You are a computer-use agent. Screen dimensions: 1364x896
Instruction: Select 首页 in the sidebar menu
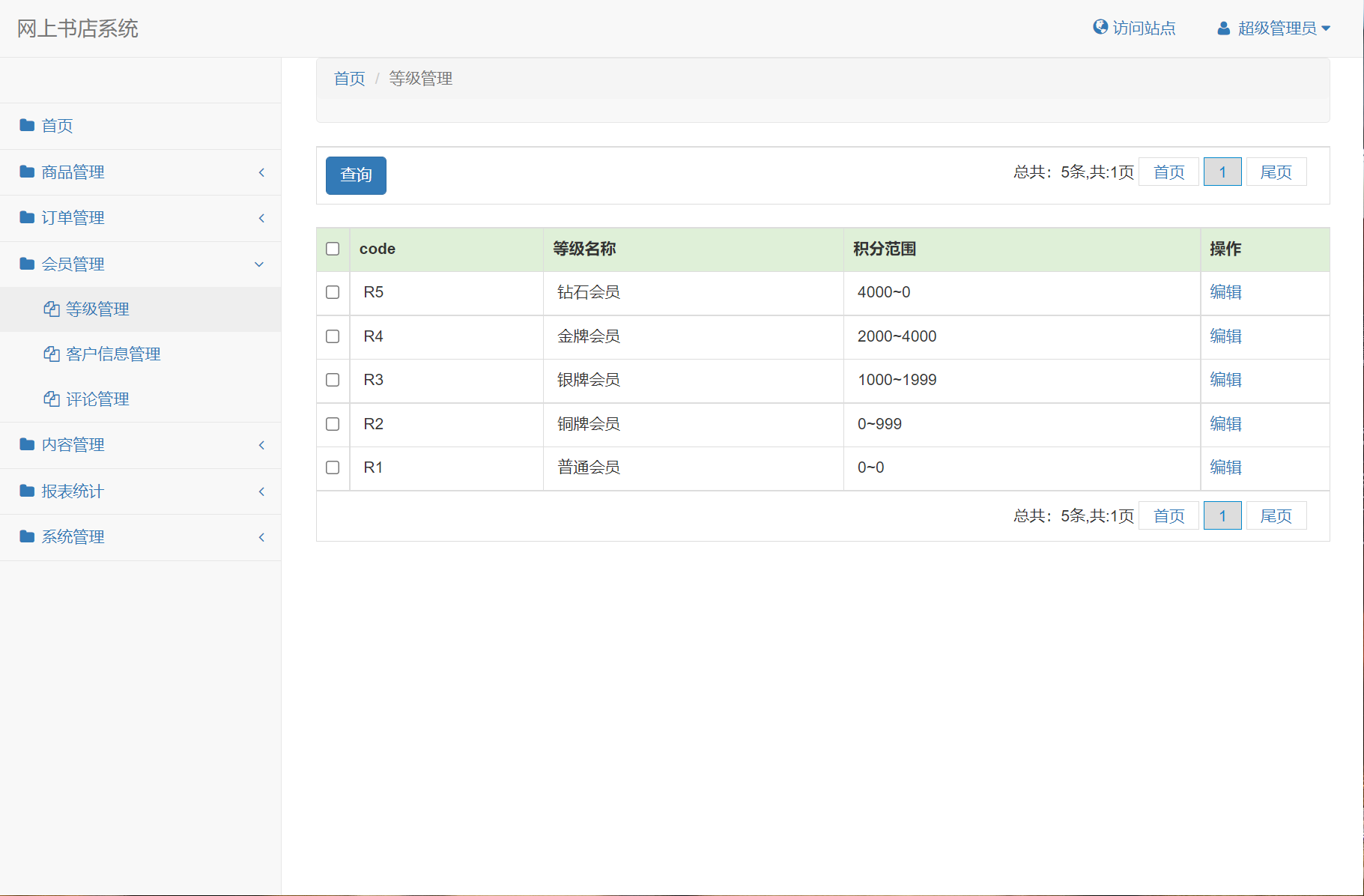(x=57, y=125)
